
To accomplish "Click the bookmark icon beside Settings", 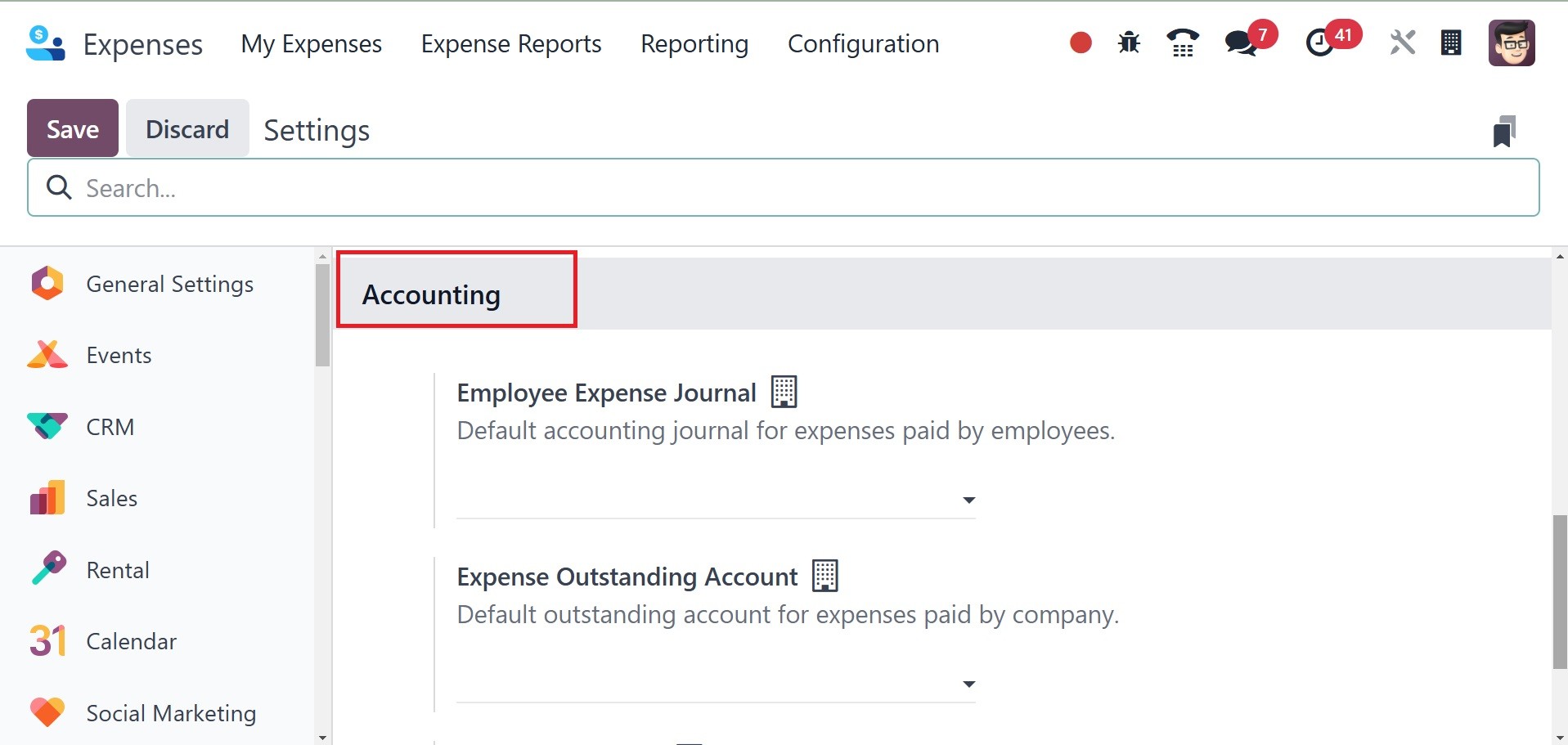I will tap(1504, 131).
